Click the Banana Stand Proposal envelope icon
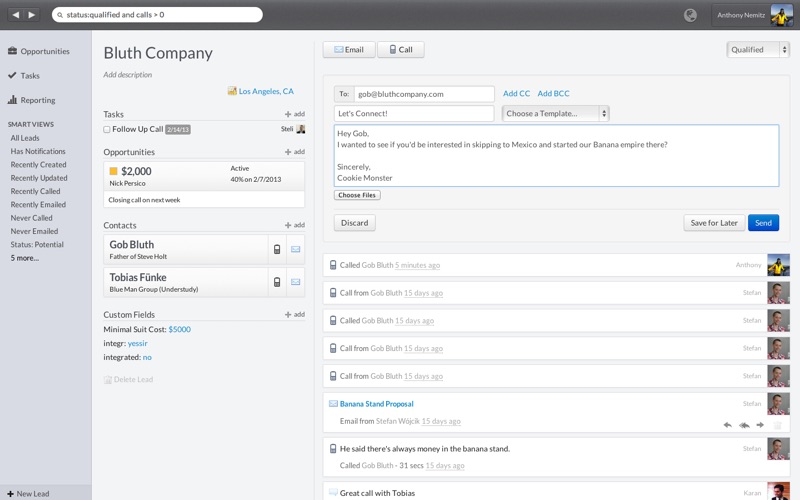This screenshot has width=800, height=500. (x=333, y=404)
